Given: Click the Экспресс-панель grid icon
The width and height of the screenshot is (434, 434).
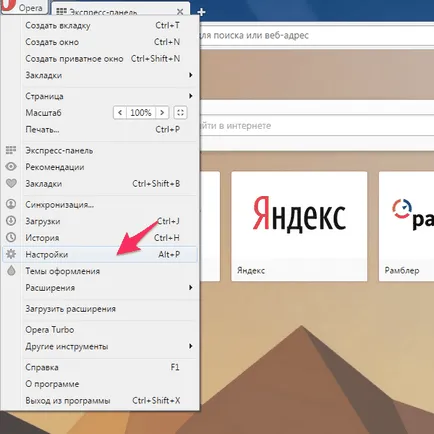Looking at the screenshot, I should tap(11, 150).
